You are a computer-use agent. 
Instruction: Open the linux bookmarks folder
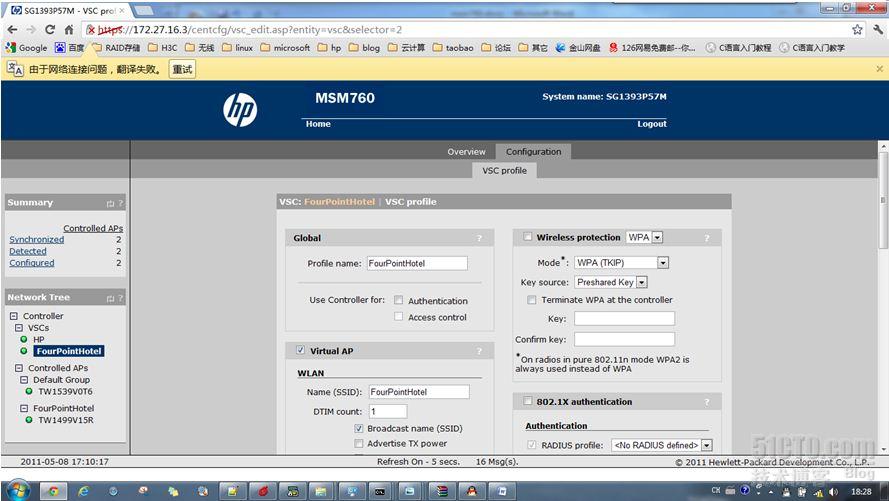coord(238,48)
